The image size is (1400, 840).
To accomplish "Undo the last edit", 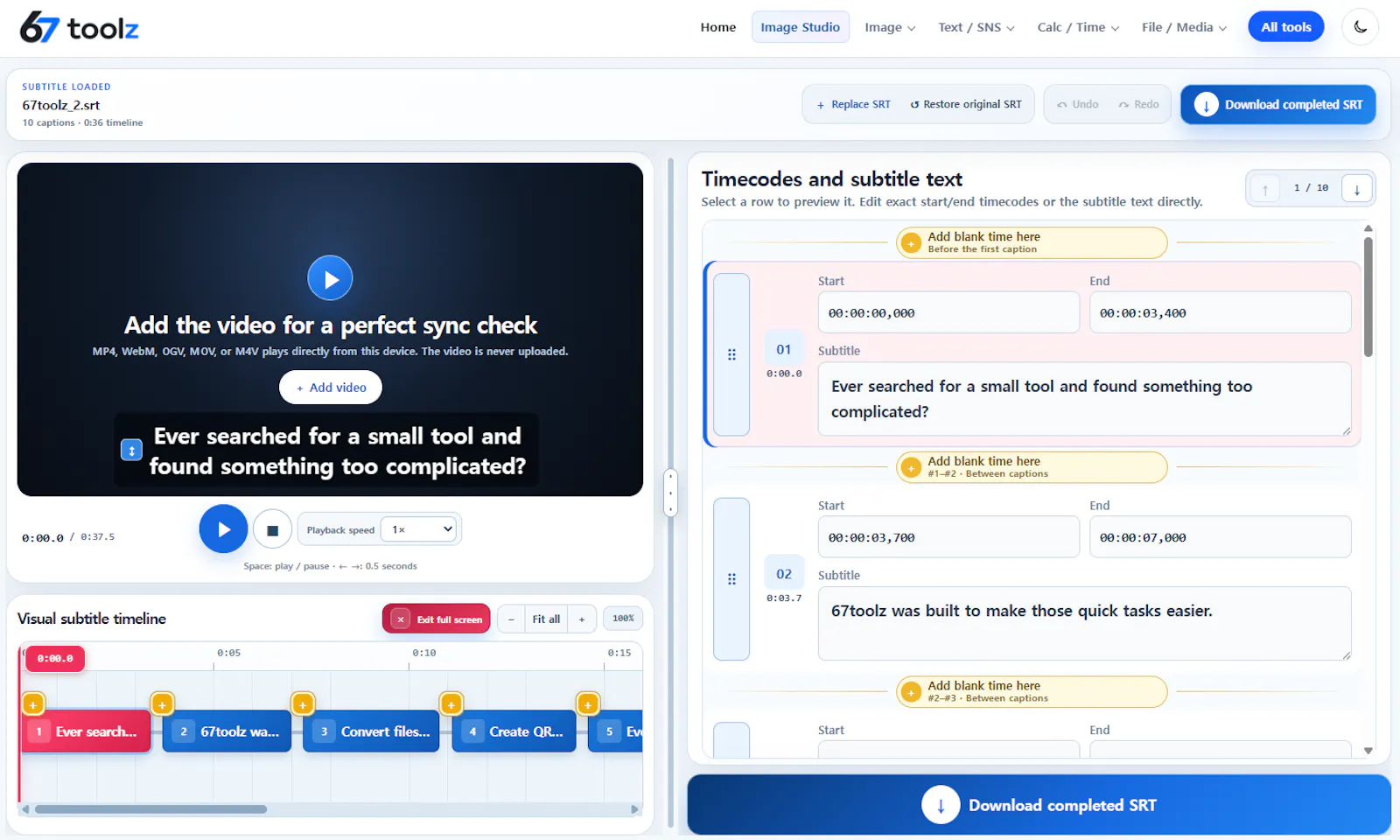I will pos(1077,105).
